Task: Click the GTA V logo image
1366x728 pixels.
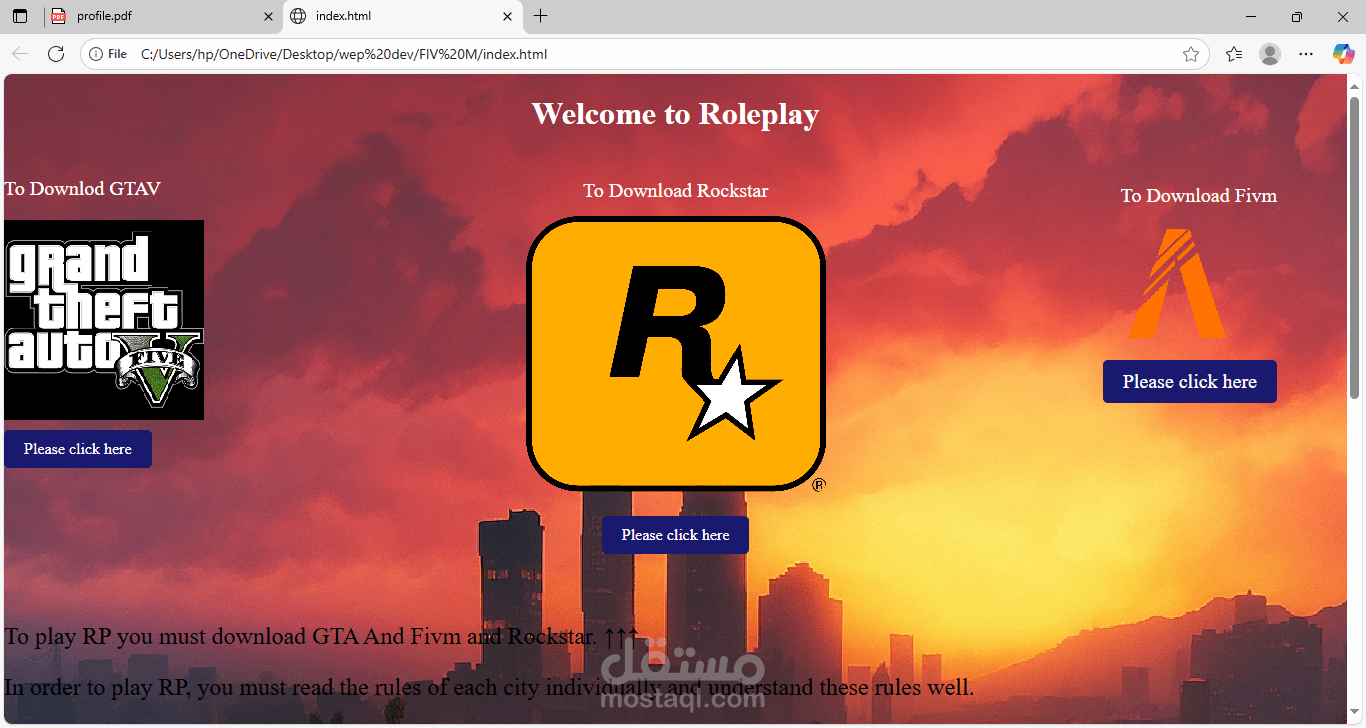Action: point(104,320)
